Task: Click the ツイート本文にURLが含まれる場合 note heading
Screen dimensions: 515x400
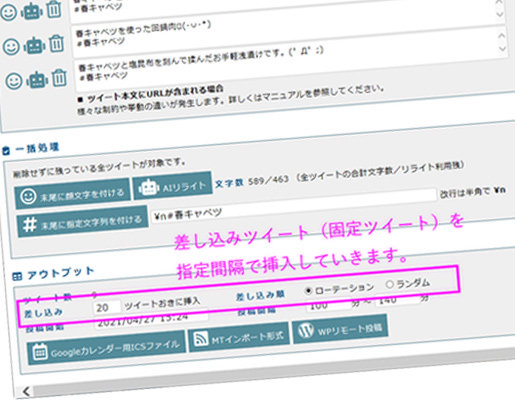Action: pyautogui.click(x=155, y=93)
